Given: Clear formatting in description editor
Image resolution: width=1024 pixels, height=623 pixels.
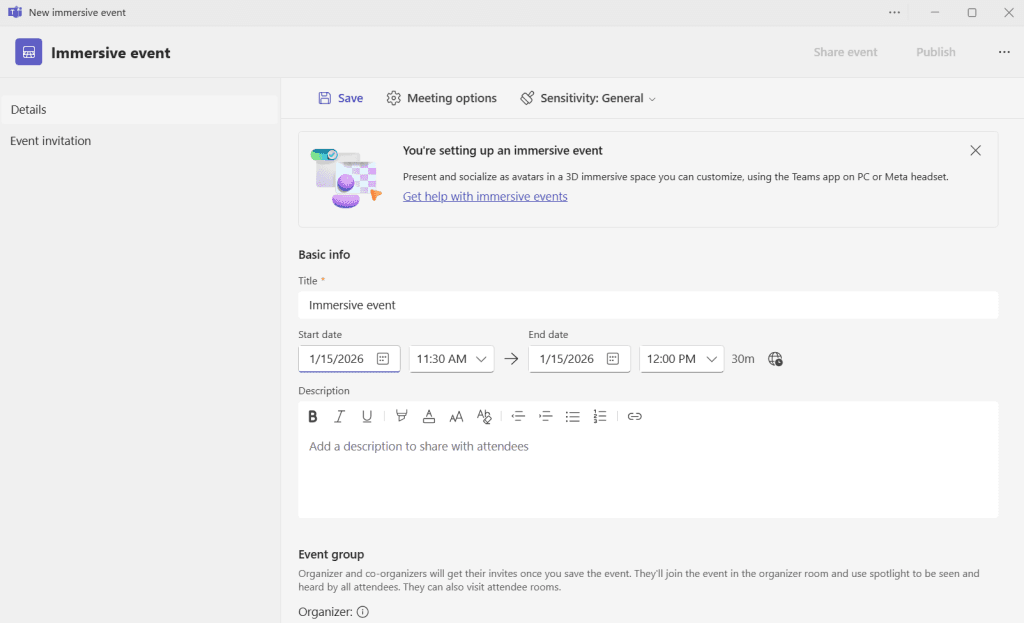Looking at the screenshot, I should 484,417.
